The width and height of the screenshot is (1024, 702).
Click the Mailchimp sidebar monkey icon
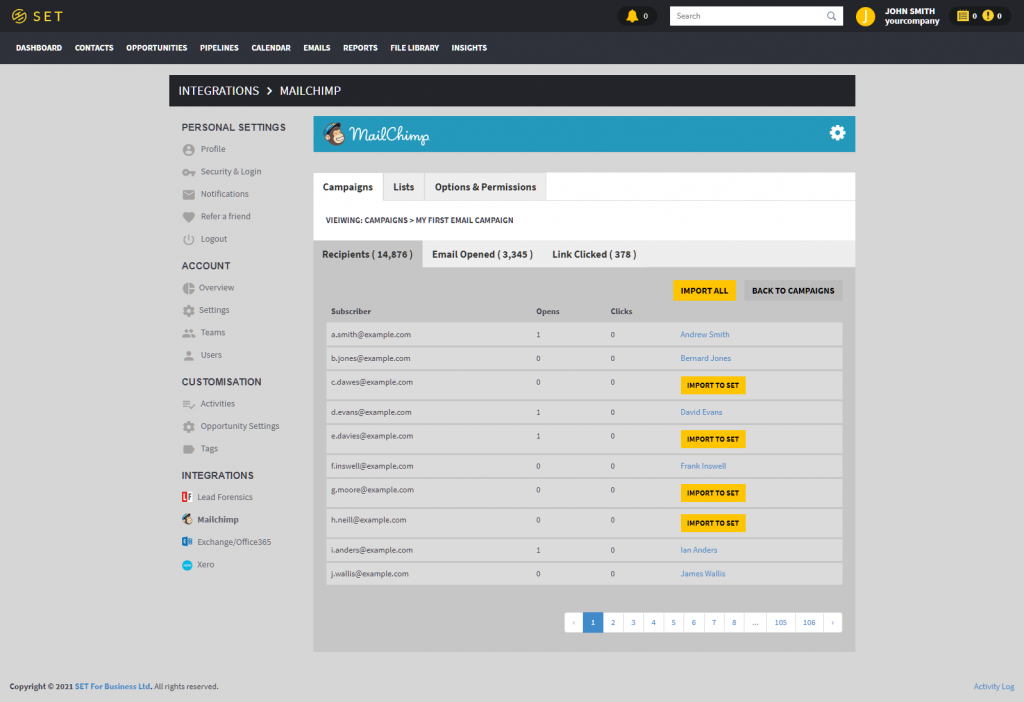[x=187, y=519]
